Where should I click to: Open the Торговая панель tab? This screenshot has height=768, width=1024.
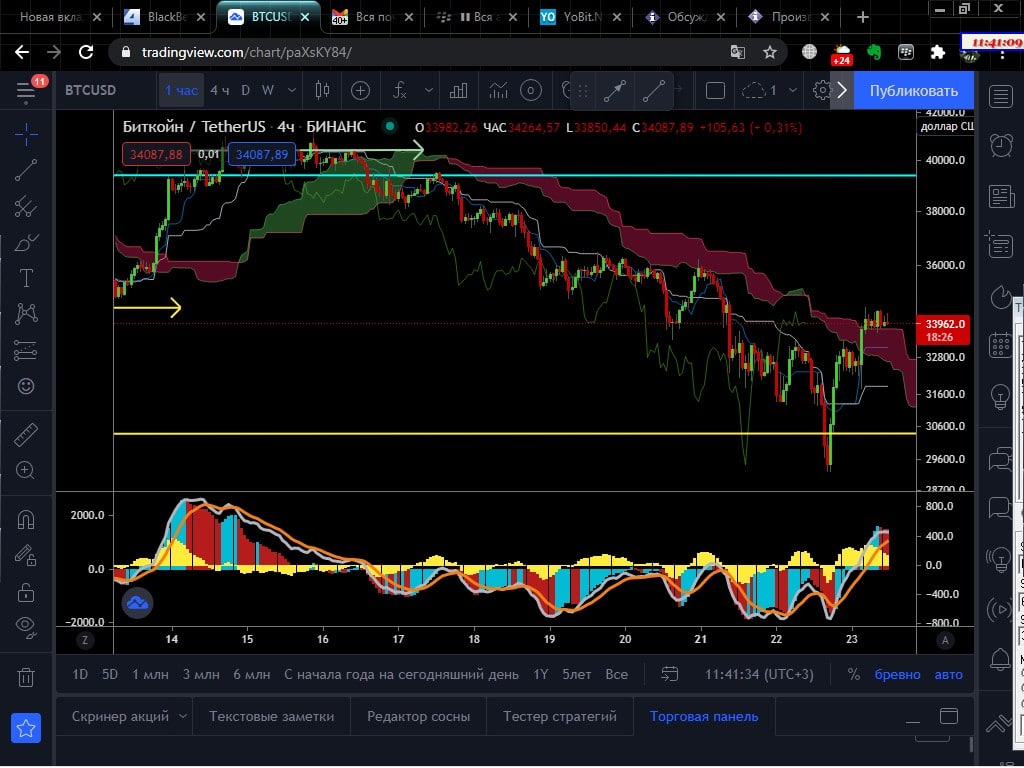(704, 717)
